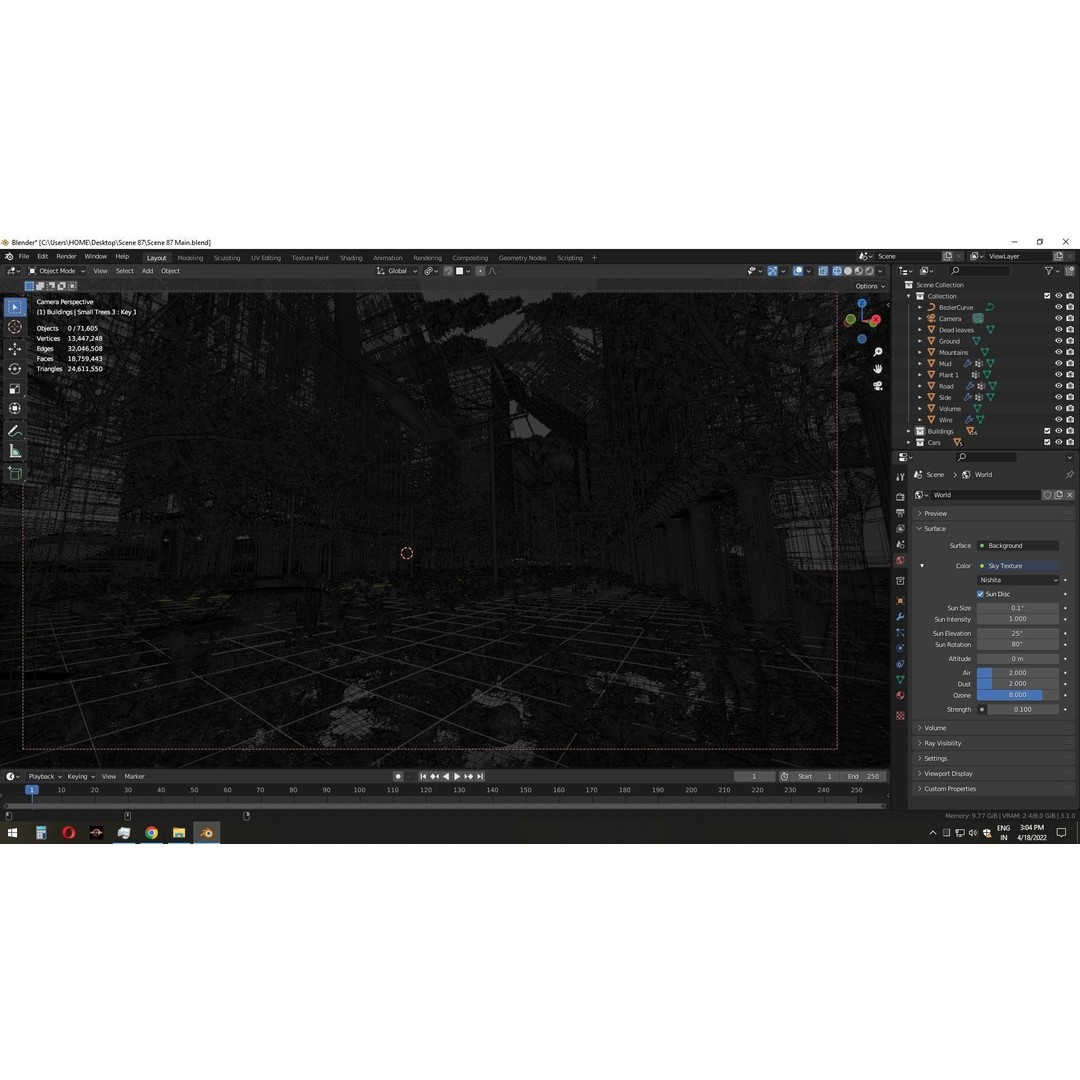This screenshot has height=1080, width=1080.
Task: Play the animation forward
Action: (x=457, y=776)
